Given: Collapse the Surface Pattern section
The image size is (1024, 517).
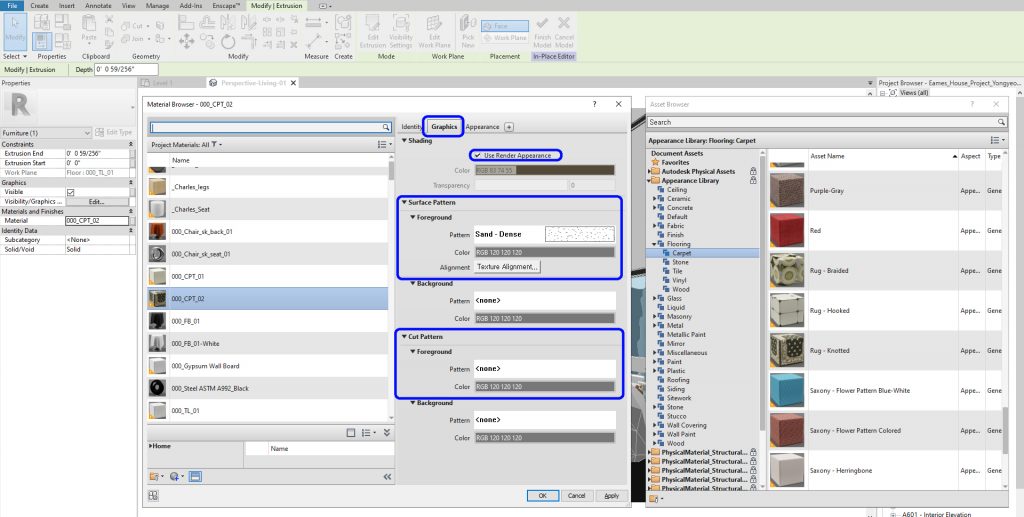Looking at the screenshot, I should [404, 203].
